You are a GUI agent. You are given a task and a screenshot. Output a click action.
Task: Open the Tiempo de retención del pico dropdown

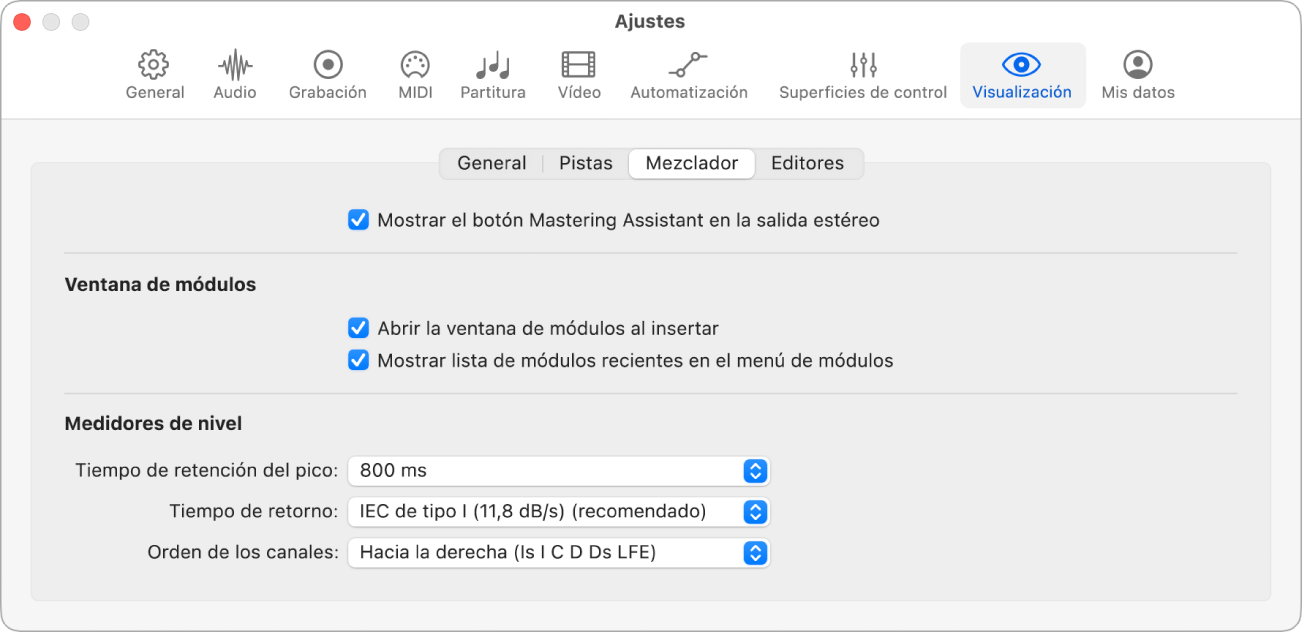click(558, 471)
